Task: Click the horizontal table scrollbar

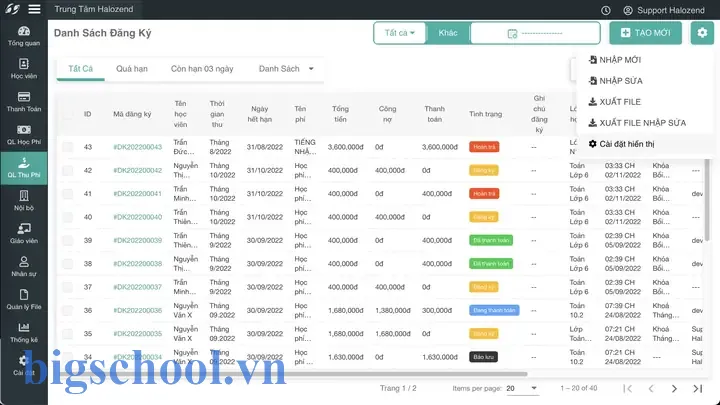Action: click(292, 374)
